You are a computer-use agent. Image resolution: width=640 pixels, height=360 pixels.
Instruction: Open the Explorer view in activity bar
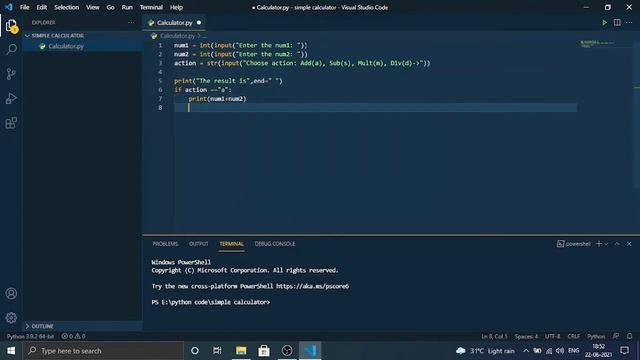[x=11, y=25]
